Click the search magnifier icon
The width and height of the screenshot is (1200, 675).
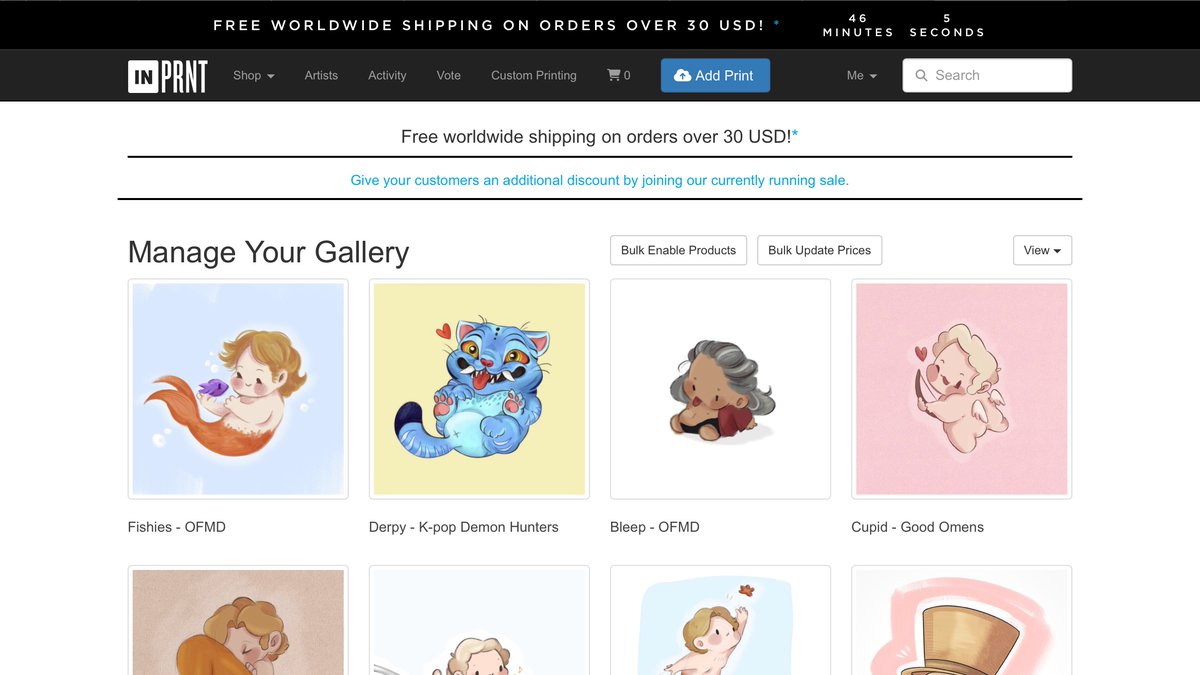920,75
